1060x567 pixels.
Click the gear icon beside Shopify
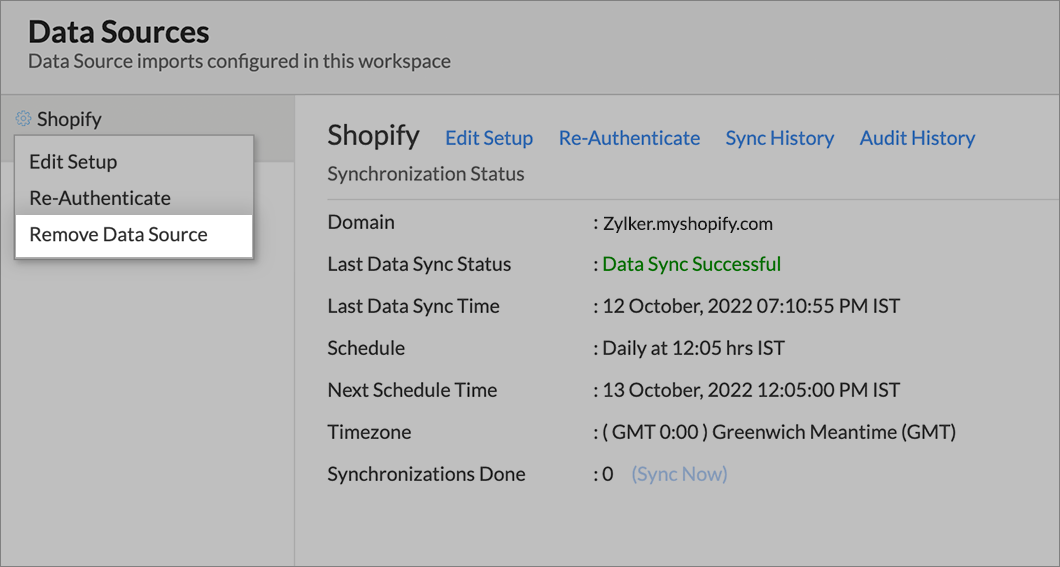point(23,119)
